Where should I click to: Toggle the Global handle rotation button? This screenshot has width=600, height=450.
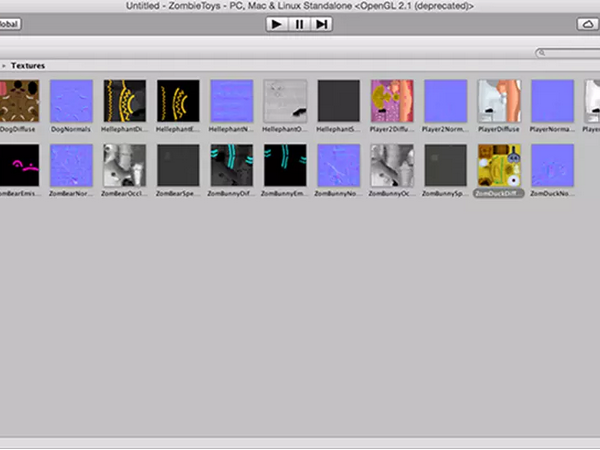[x=9, y=24]
